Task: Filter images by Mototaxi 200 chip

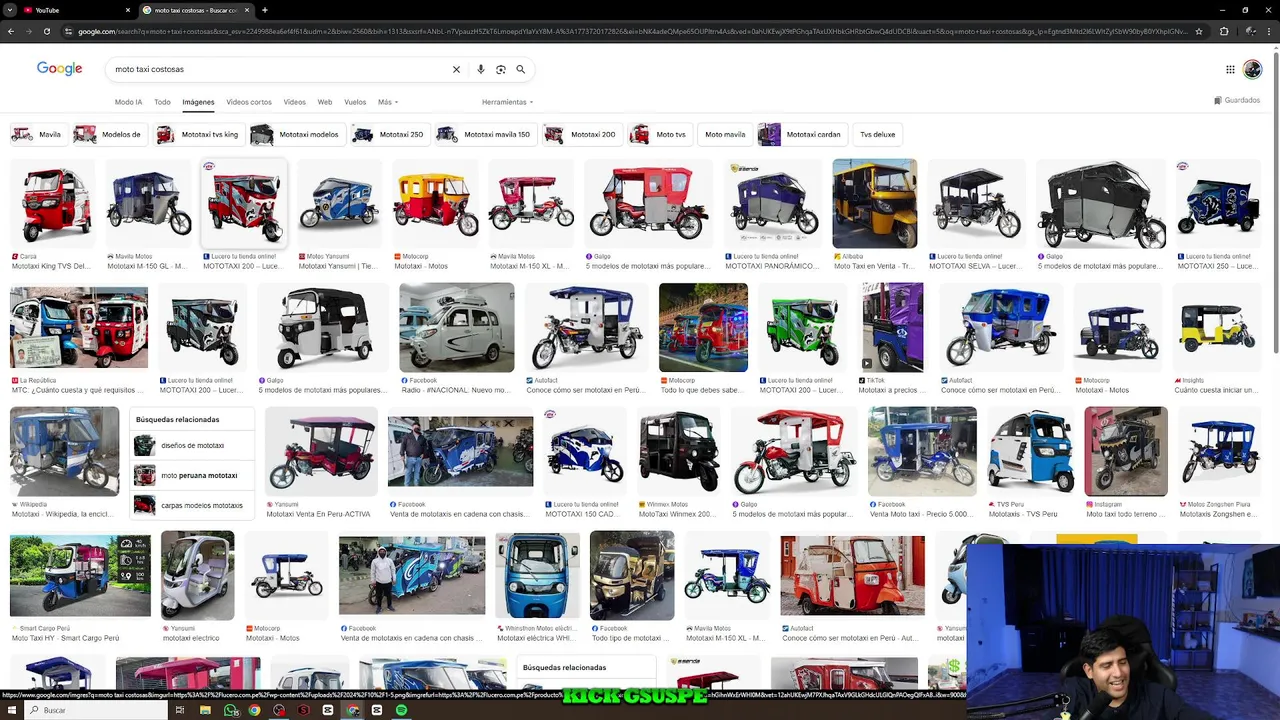Action: 581,134
